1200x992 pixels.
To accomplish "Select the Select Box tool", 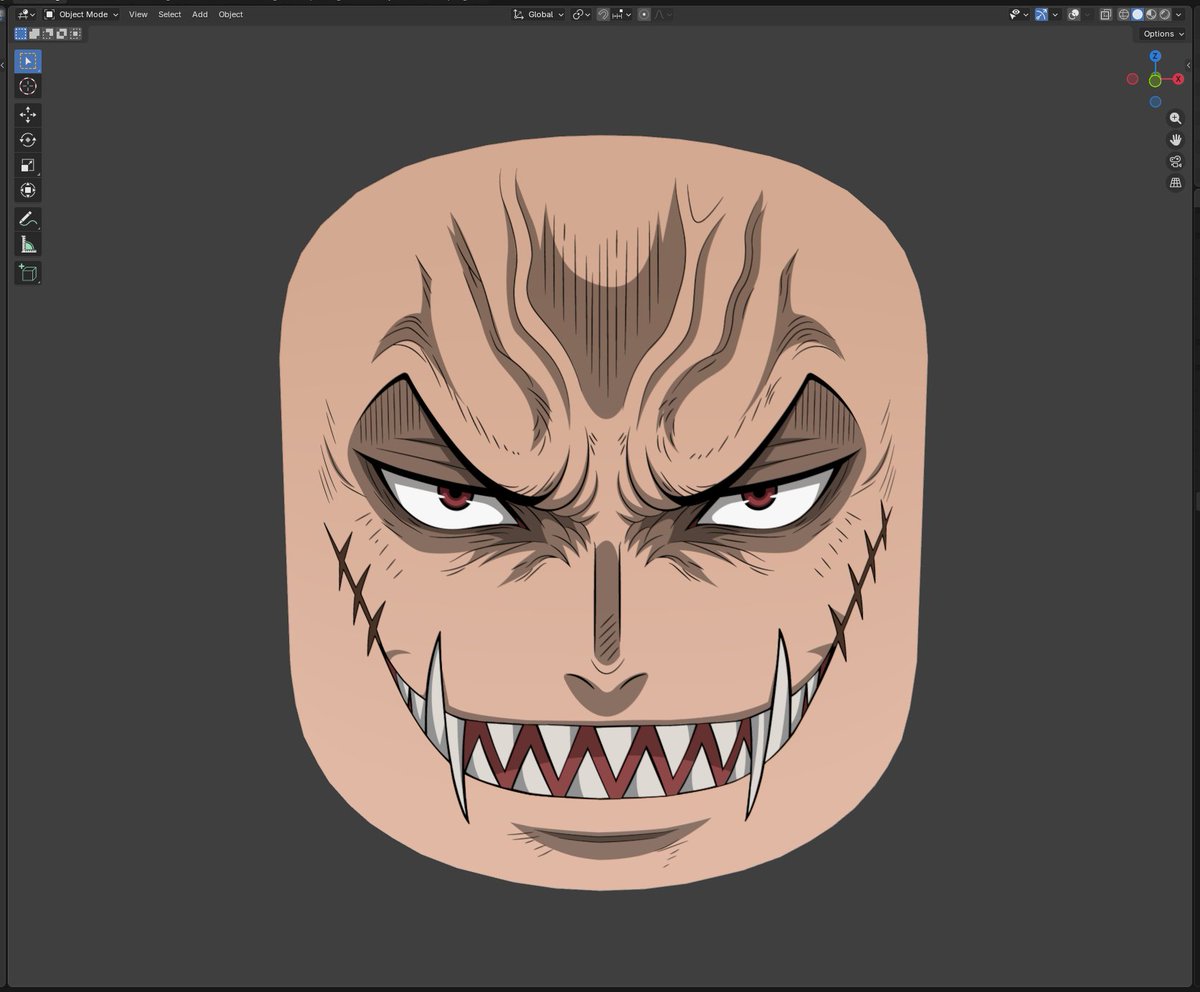I will coord(28,61).
